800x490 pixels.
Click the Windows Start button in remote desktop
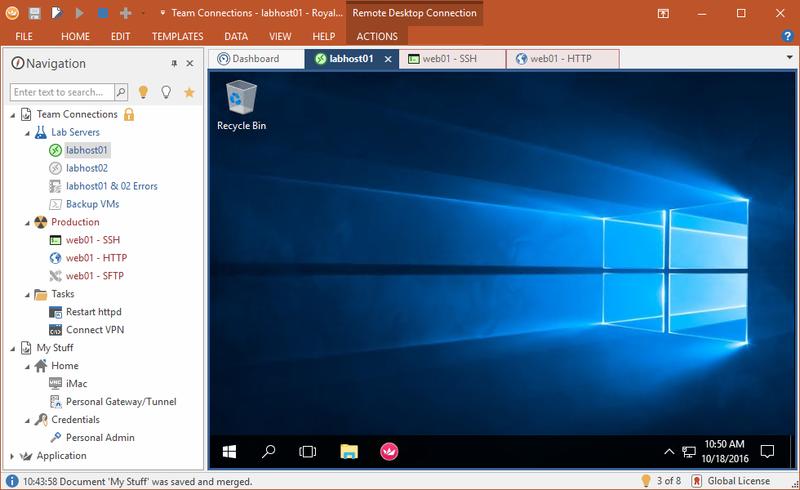228,451
